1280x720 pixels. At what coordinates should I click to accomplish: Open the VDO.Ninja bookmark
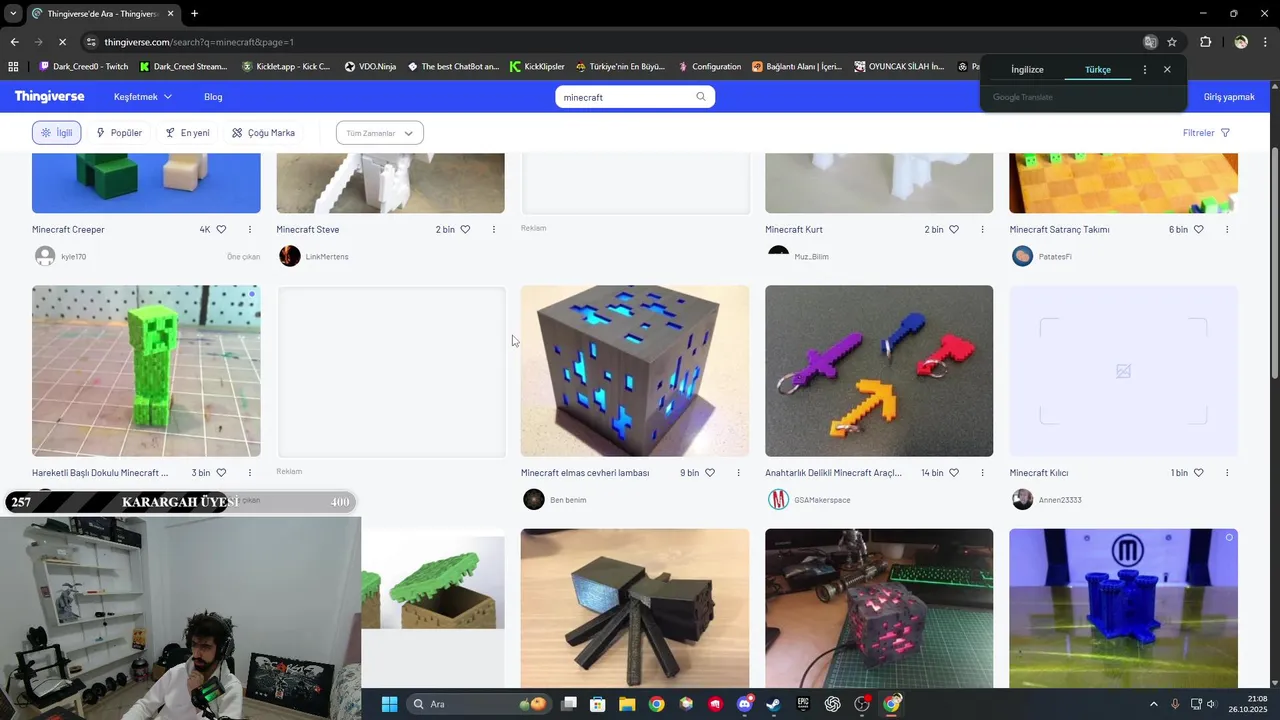(x=370, y=67)
